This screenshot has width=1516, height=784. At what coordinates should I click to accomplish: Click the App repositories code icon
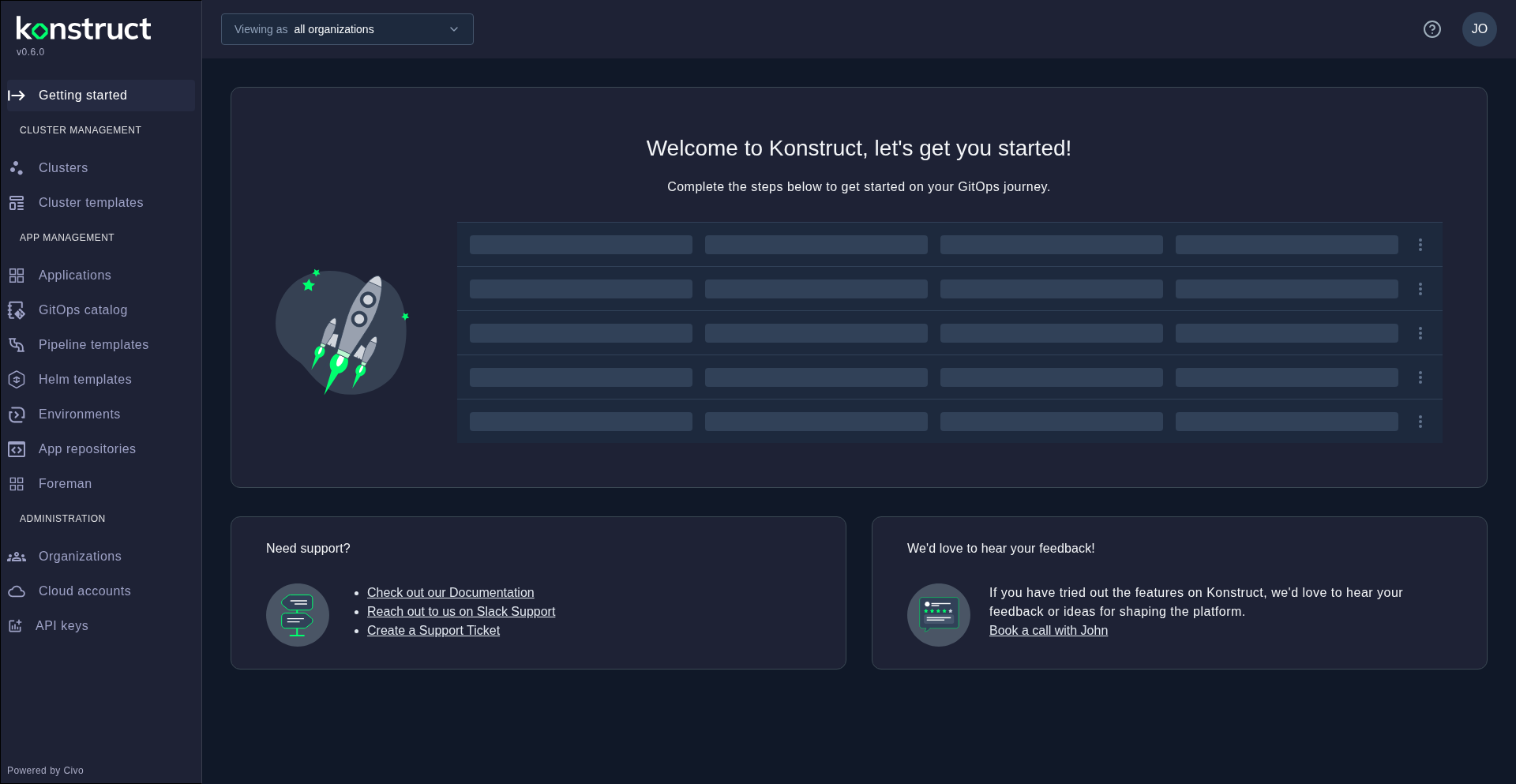(x=17, y=449)
